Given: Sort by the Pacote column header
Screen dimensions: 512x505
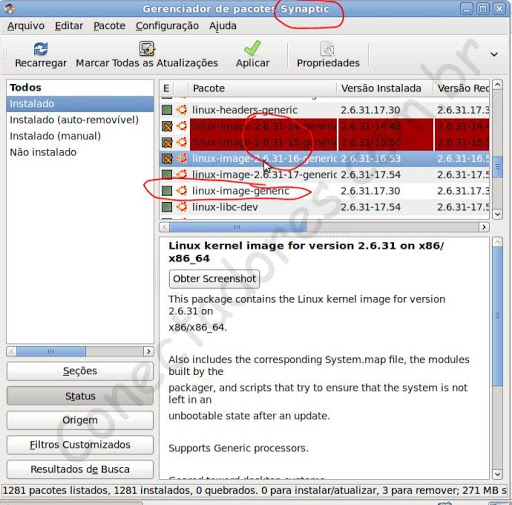Looking at the screenshot, I should 262,88.
